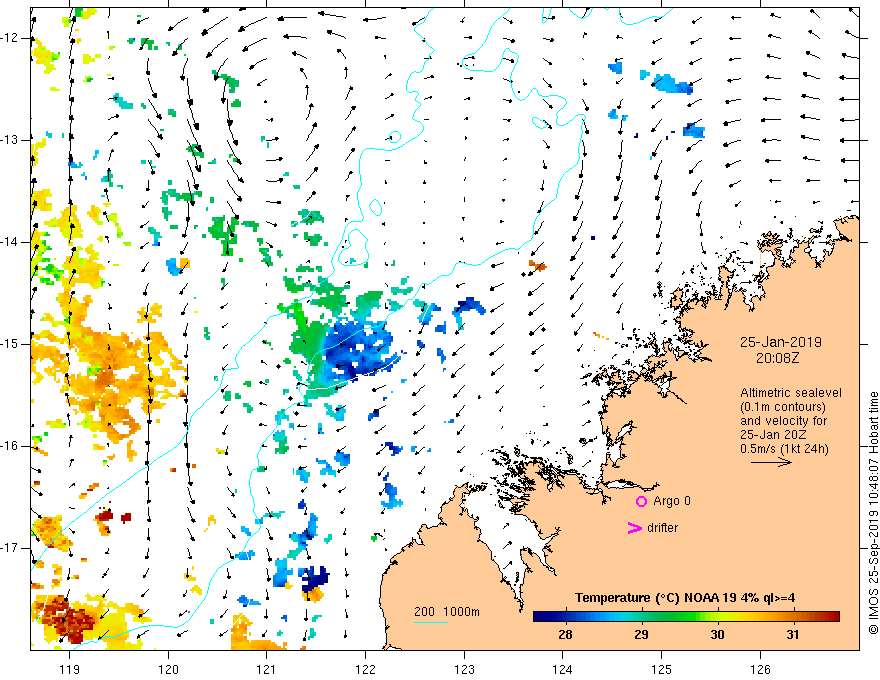Screen dimensions: 880x680
Task: Click latitude label -17 on left axis
Action: 10,548
